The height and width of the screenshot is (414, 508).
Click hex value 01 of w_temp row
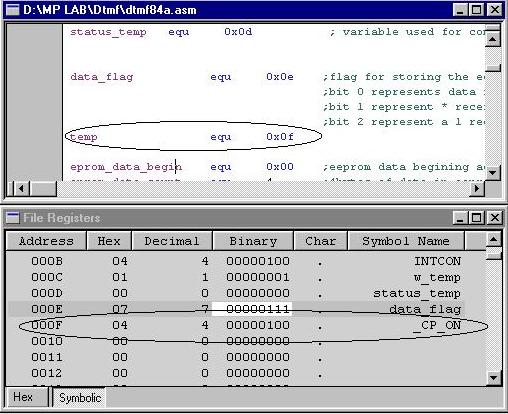coord(120,277)
